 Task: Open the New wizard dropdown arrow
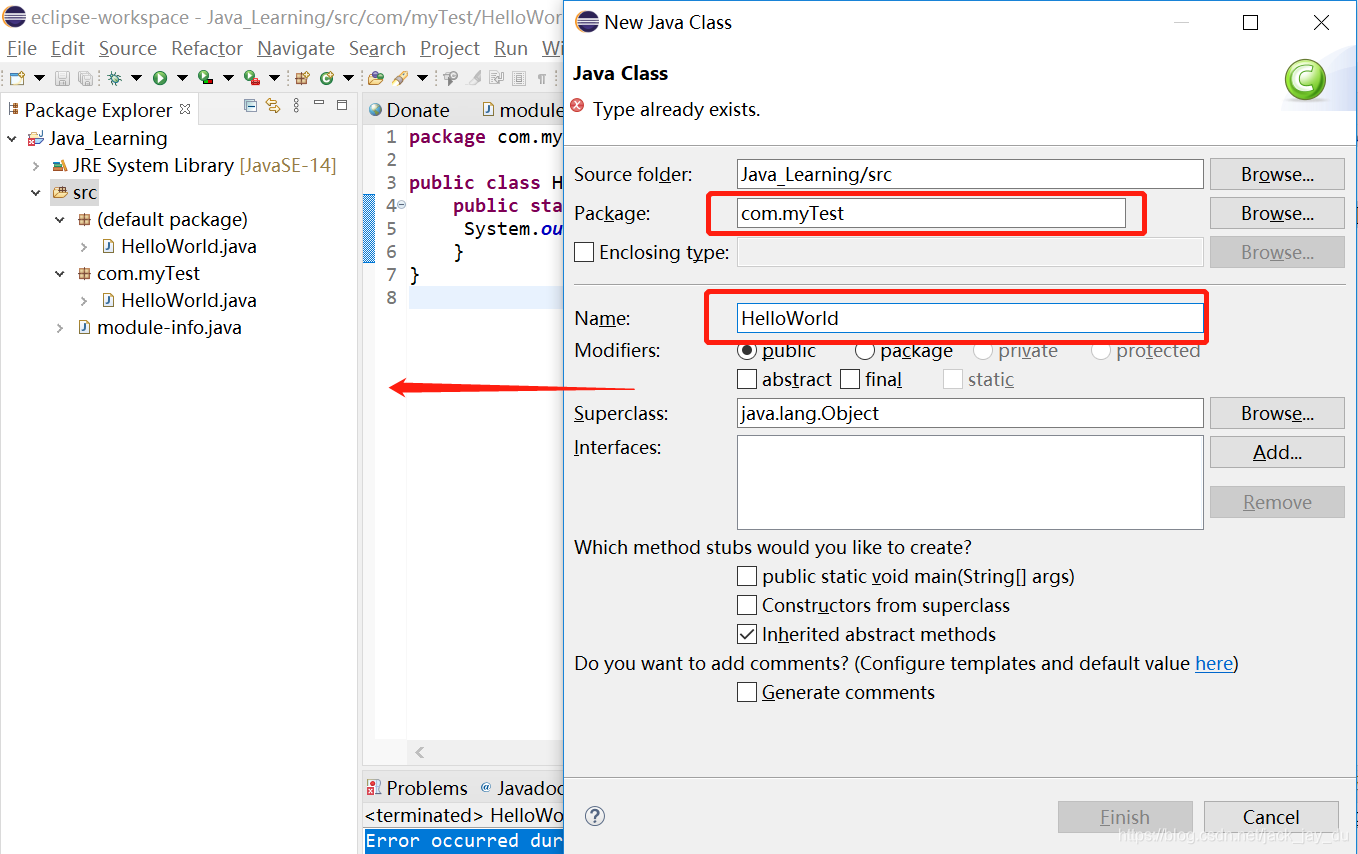[39, 78]
